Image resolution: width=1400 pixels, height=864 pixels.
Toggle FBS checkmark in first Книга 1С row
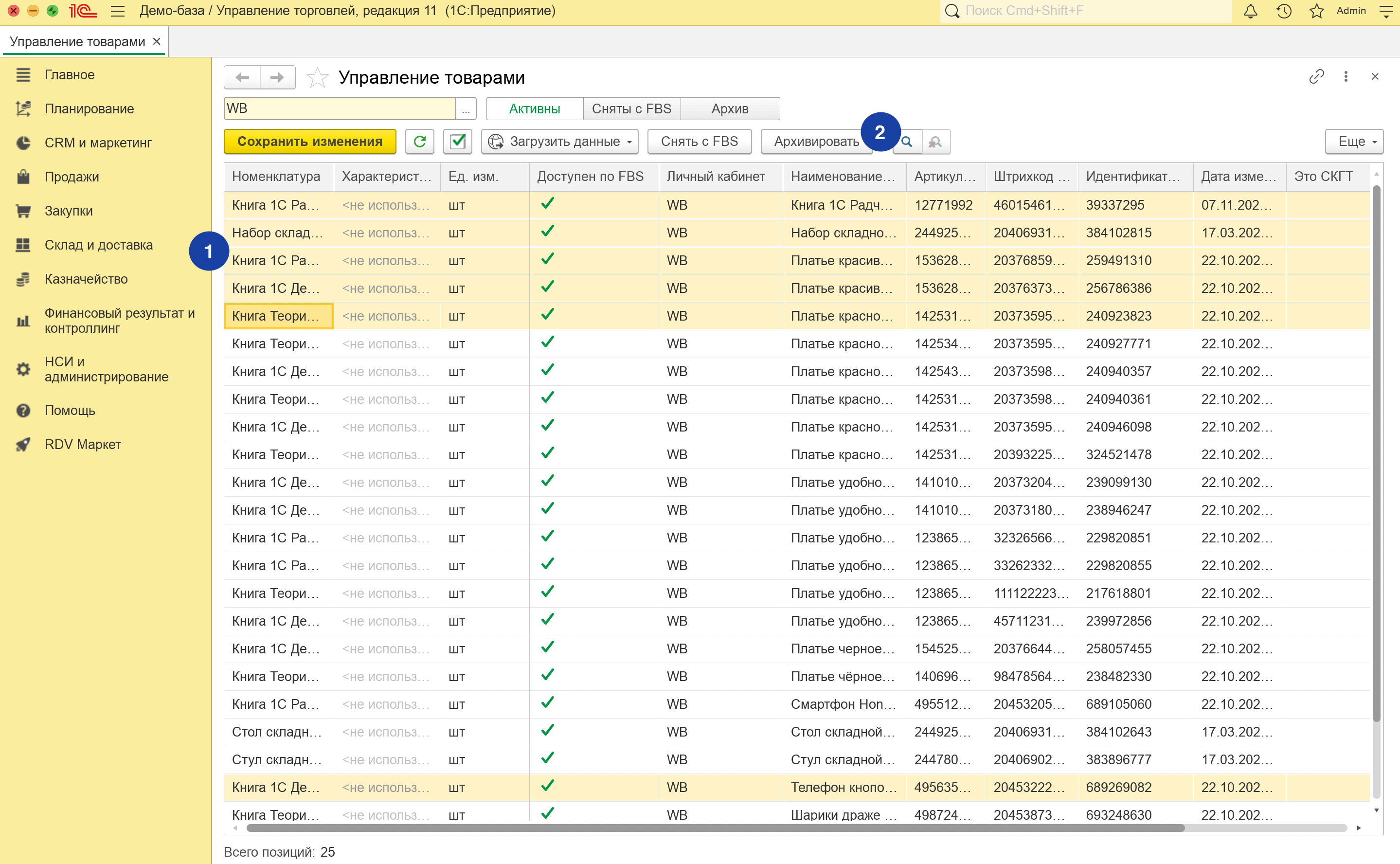click(547, 204)
